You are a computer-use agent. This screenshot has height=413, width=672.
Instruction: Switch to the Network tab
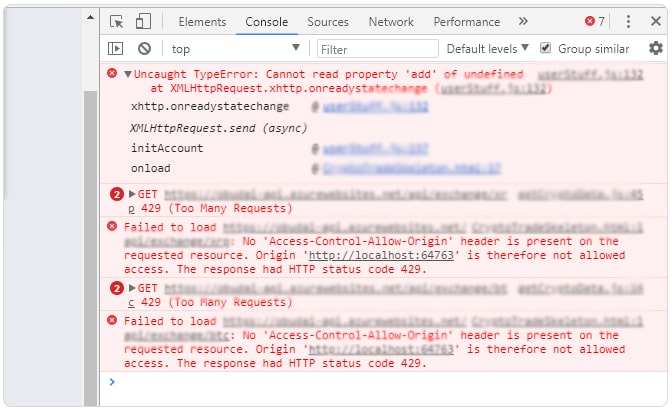(x=391, y=22)
